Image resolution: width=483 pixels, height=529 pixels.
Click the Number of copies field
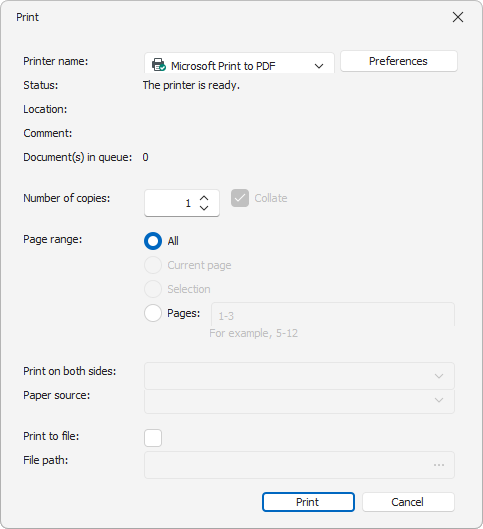pyautogui.click(x=182, y=203)
